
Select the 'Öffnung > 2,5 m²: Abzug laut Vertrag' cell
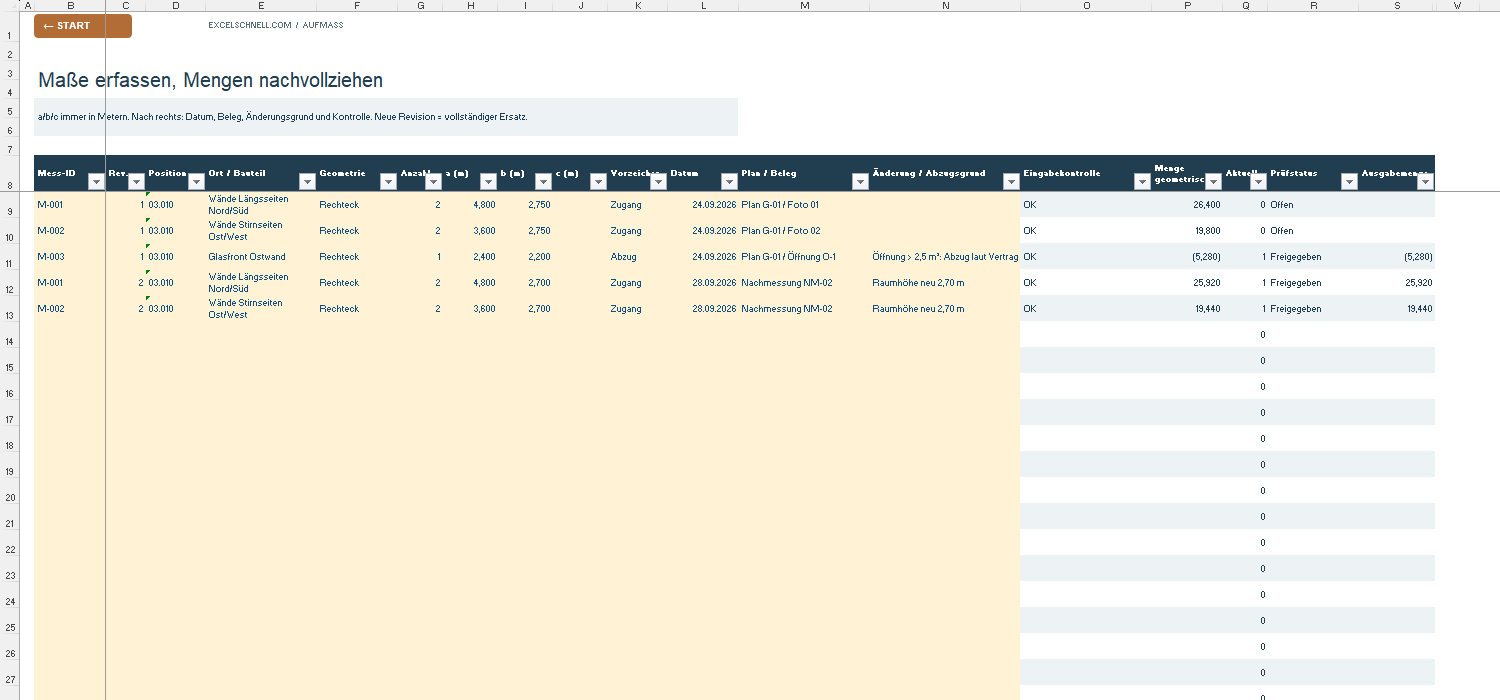(945, 257)
